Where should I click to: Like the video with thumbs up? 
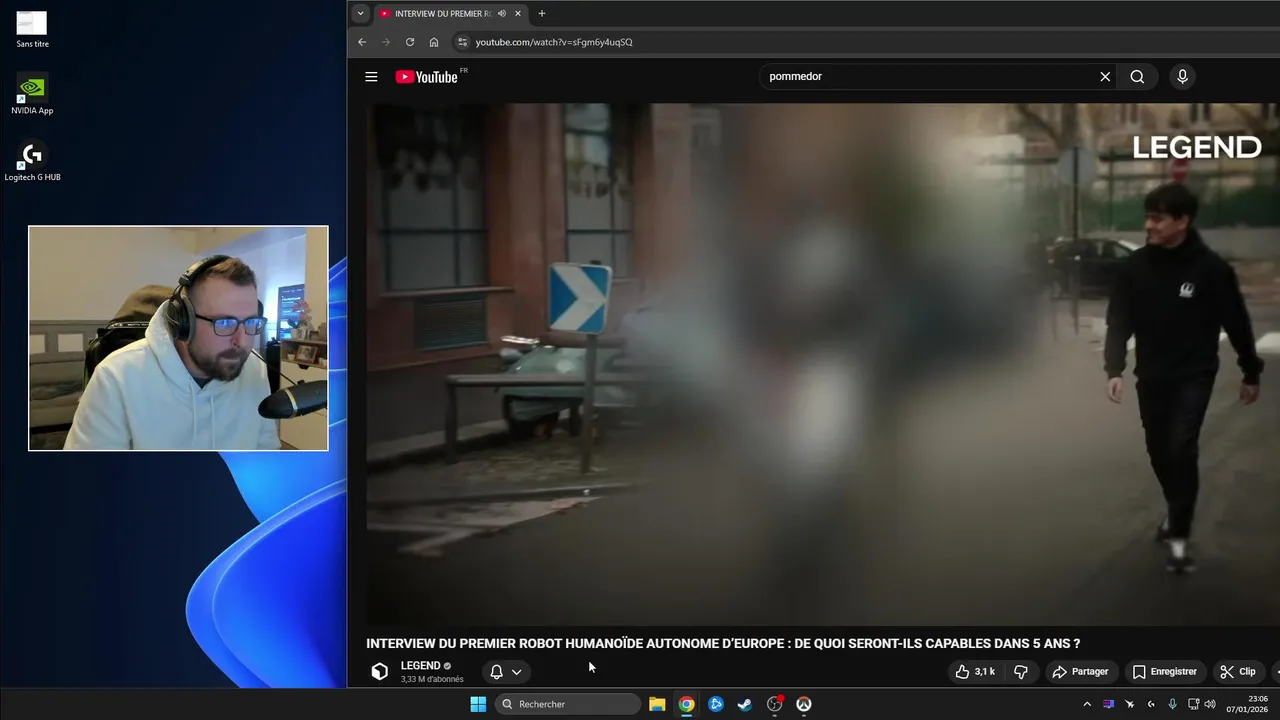click(975, 672)
